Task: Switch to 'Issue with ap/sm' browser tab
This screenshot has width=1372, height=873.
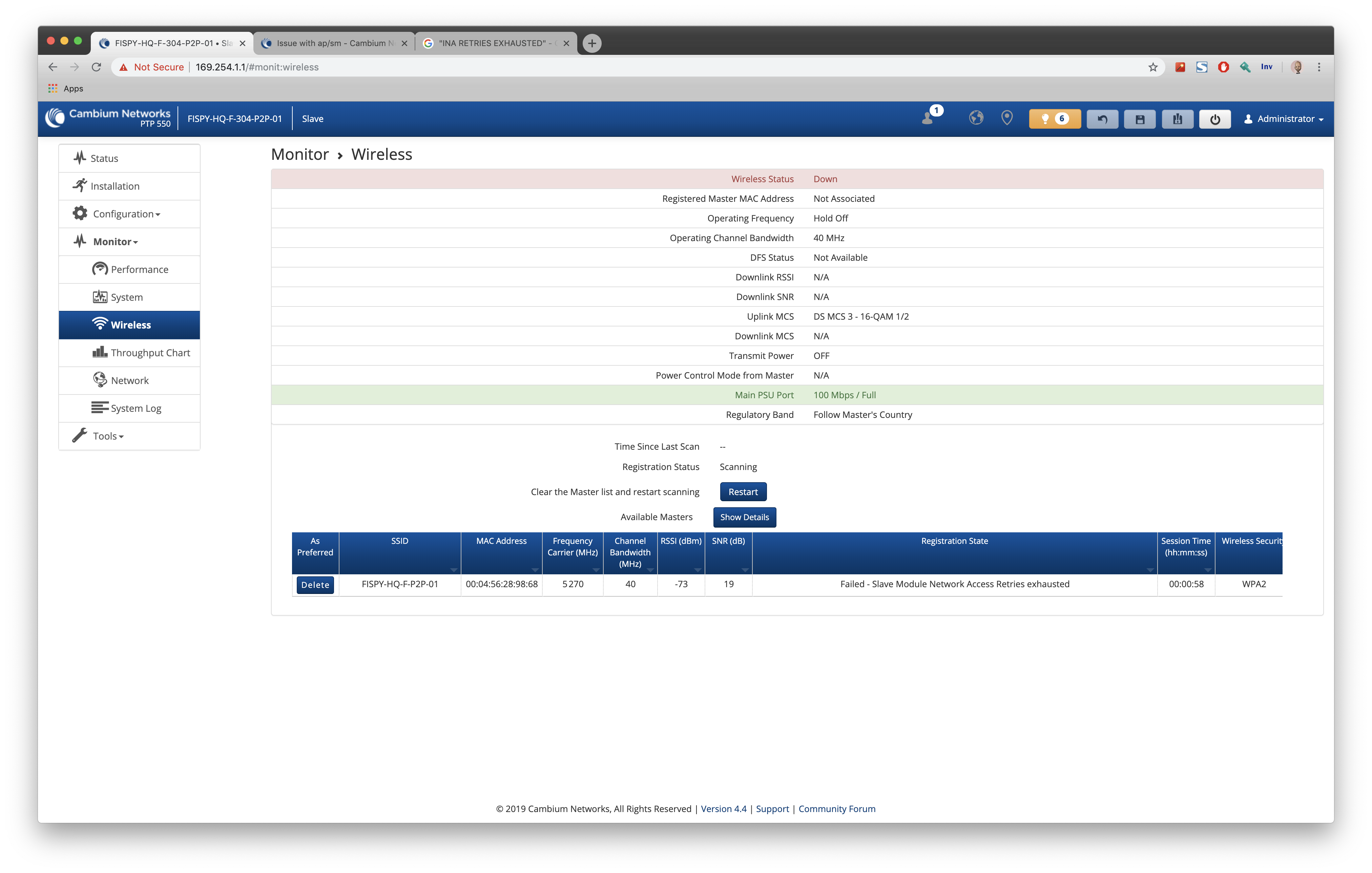Action: [x=334, y=43]
